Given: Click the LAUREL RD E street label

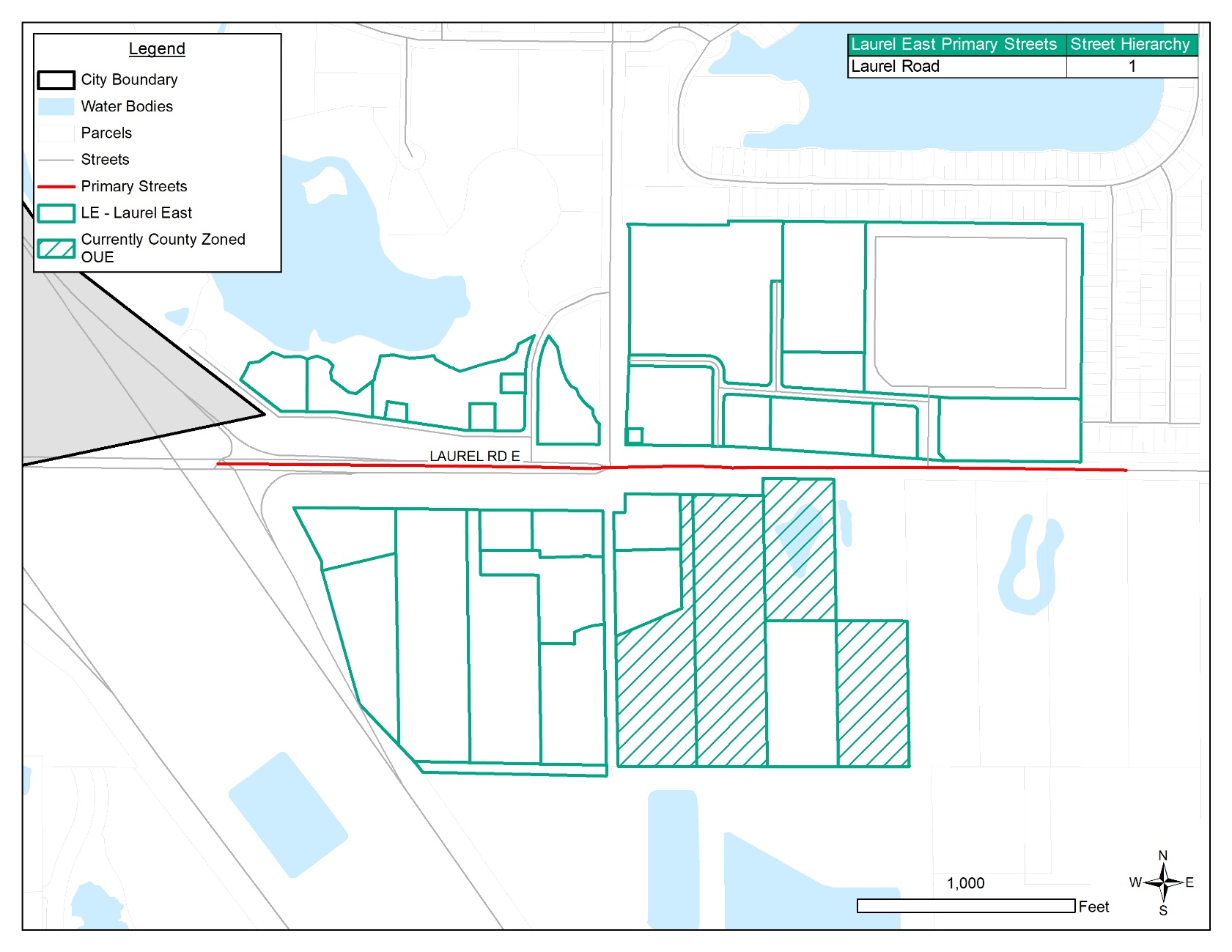Looking at the screenshot, I should click(x=474, y=456).
